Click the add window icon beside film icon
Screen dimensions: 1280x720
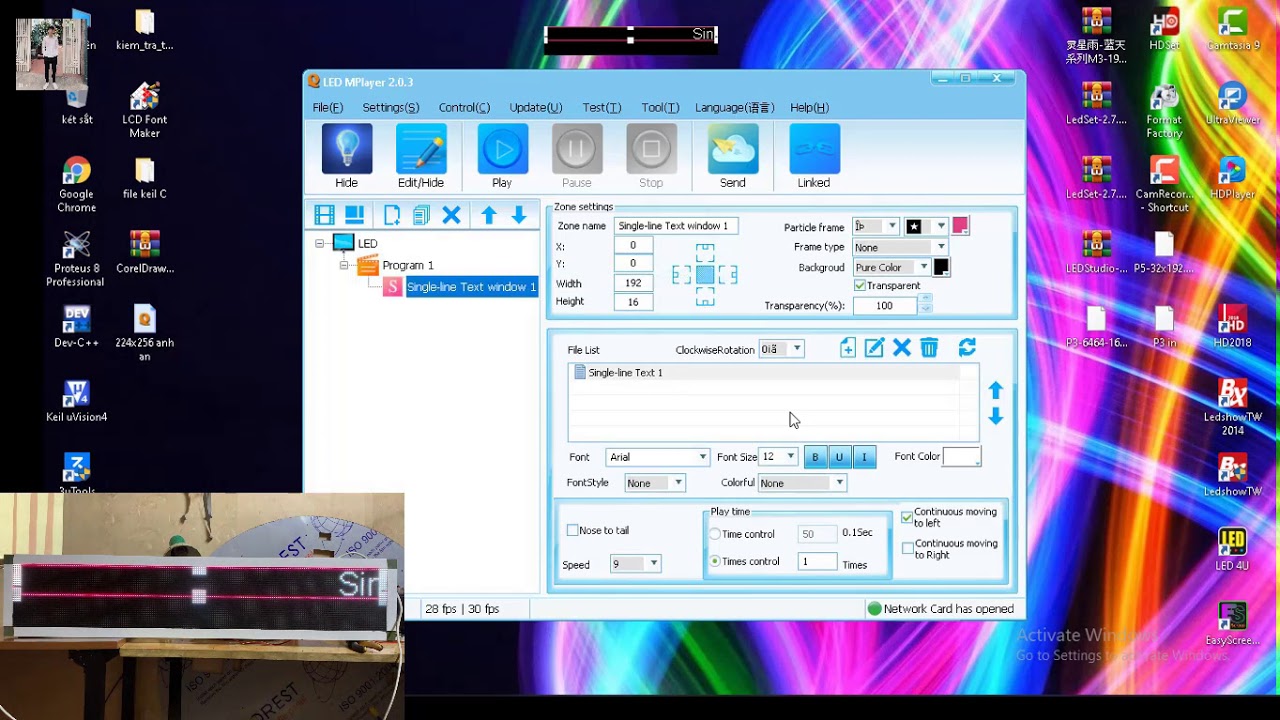click(354, 215)
